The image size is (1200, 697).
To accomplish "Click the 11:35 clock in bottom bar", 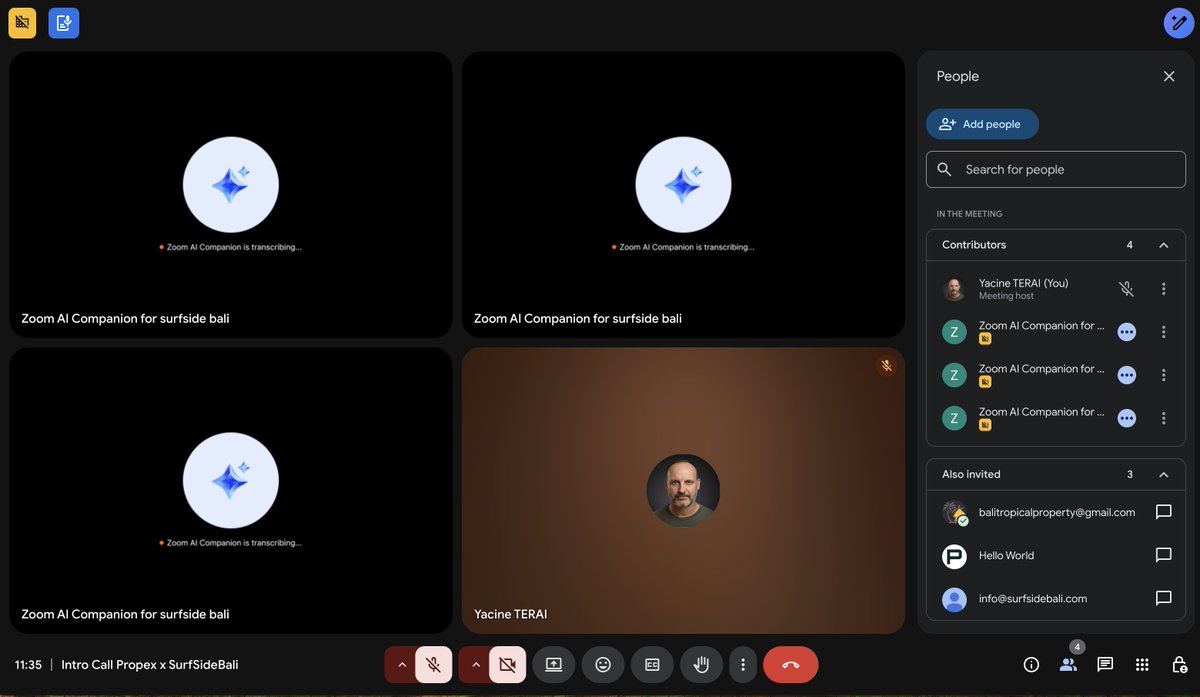I will (28, 665).
